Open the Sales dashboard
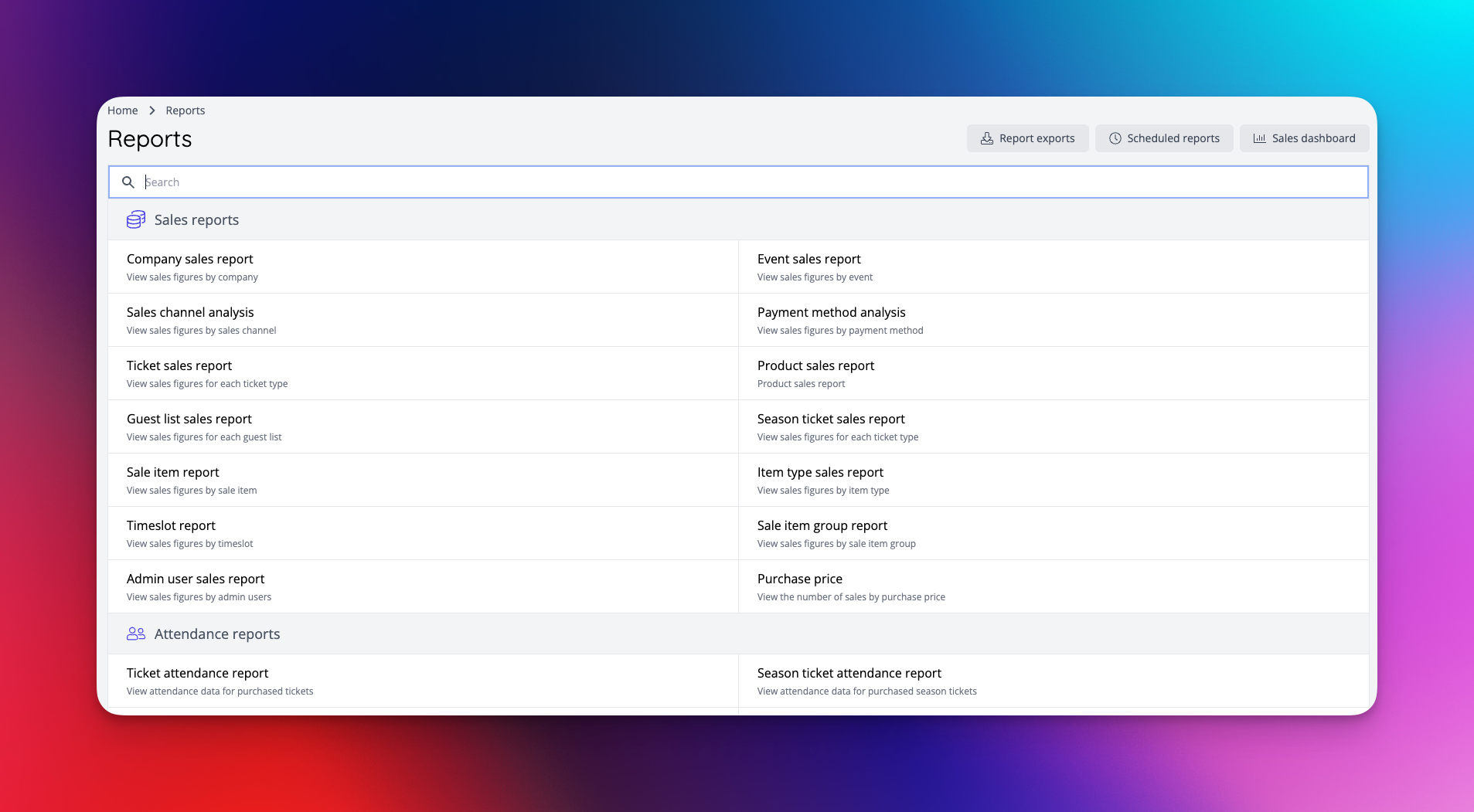Screen dimensions: 1474x812 [1303, 138]
